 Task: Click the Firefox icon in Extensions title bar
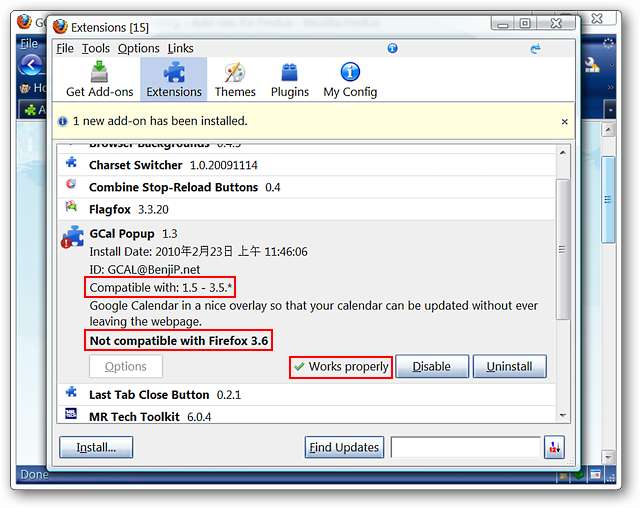click(x=60, y=27)
